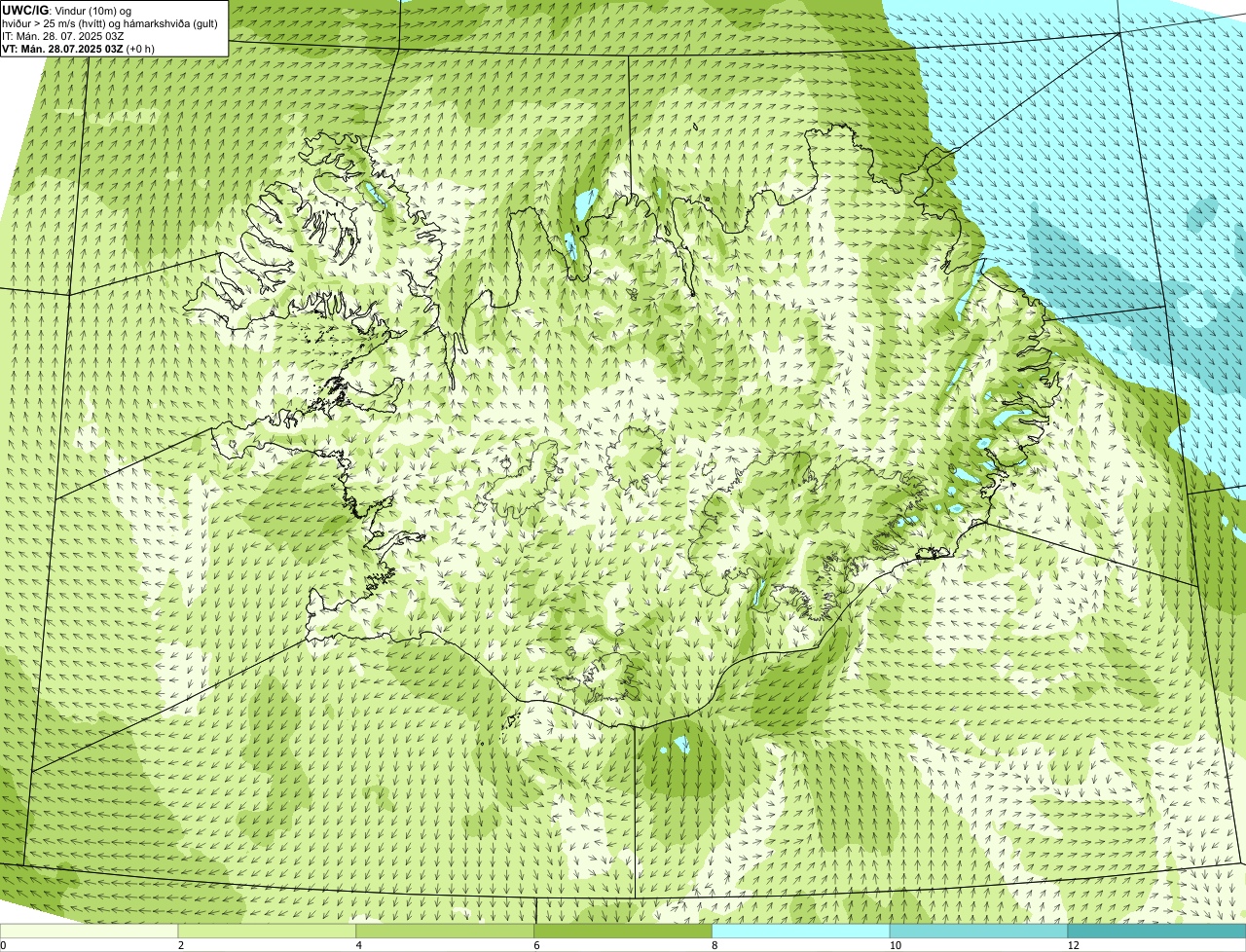This screenshot has width=1246, height=952.
Task: Click the scale label "2"
Action: tap(180, 945)
